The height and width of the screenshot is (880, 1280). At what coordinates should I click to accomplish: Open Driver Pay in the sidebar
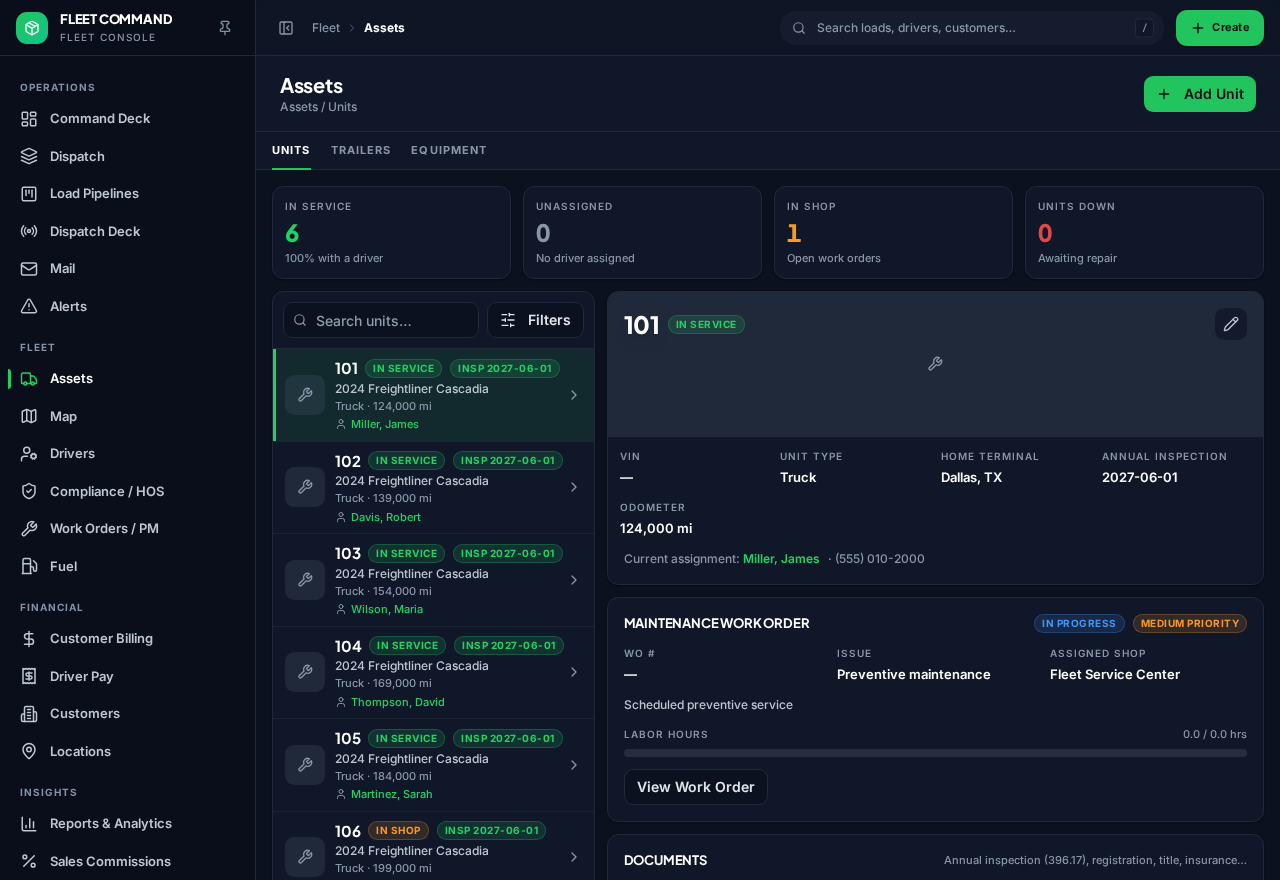coord(128,676)
